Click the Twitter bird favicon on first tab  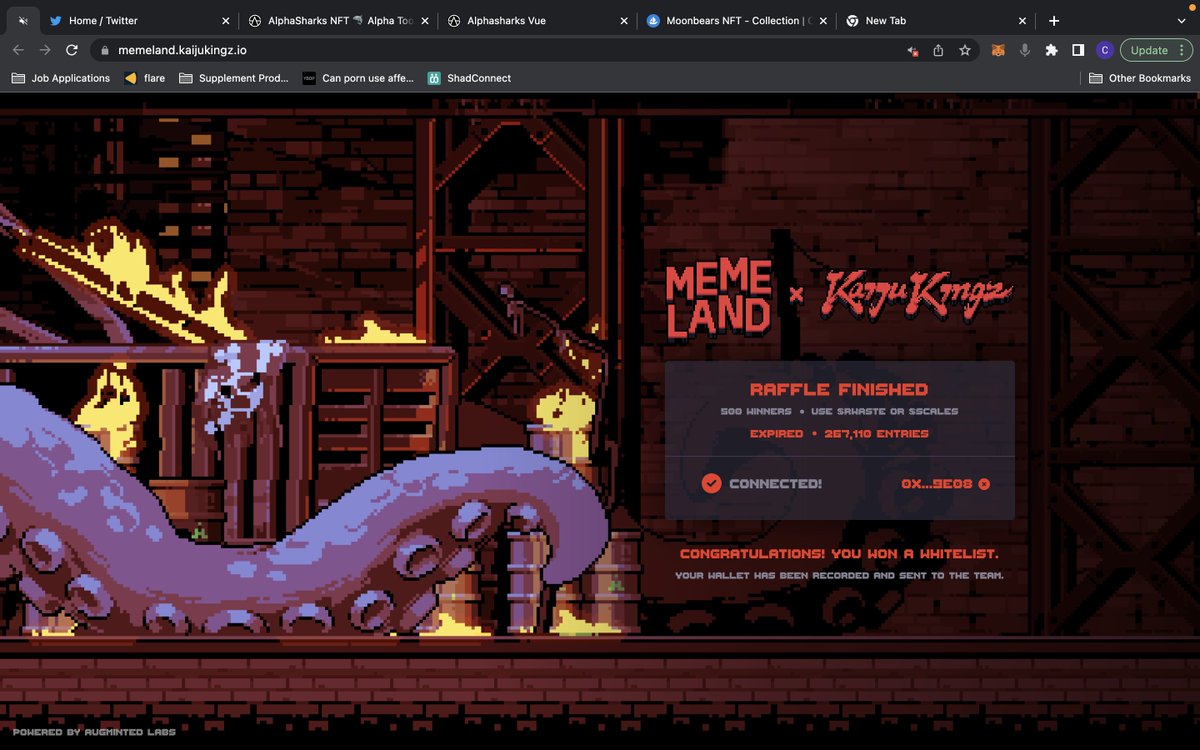55,20
